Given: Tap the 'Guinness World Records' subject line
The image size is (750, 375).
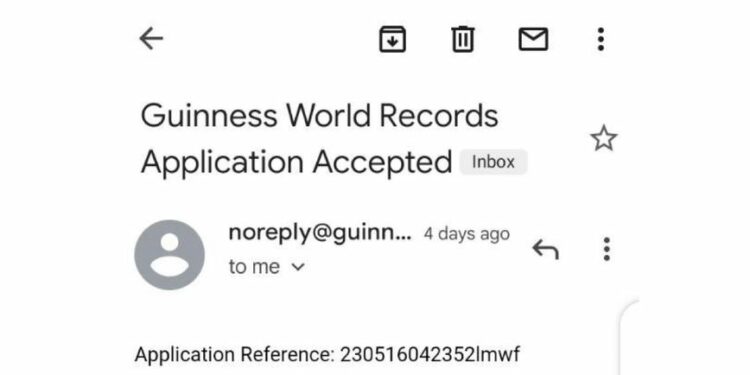Looking at the screenshot, I should coord(320,115).
